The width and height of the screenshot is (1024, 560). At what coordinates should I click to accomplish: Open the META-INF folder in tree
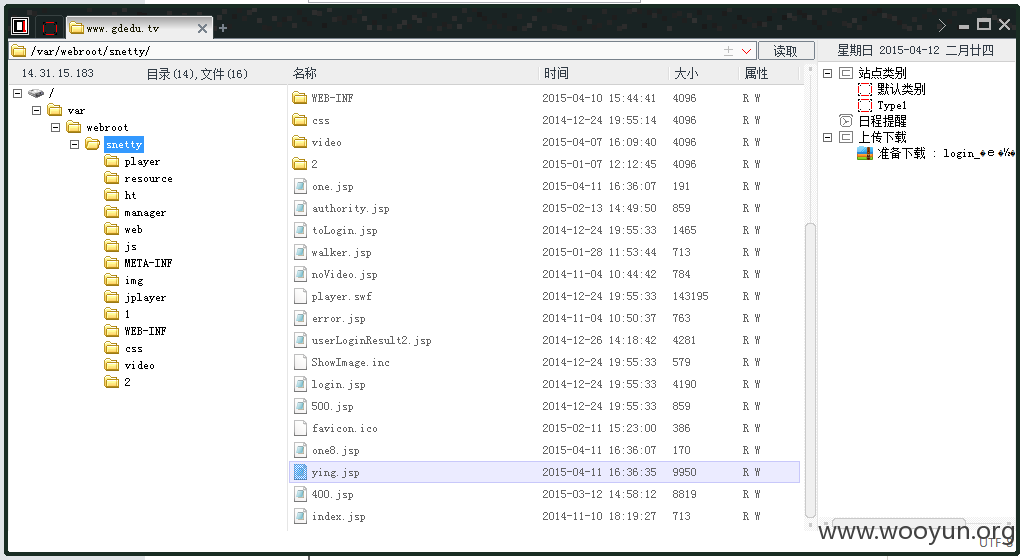point(148,263)
